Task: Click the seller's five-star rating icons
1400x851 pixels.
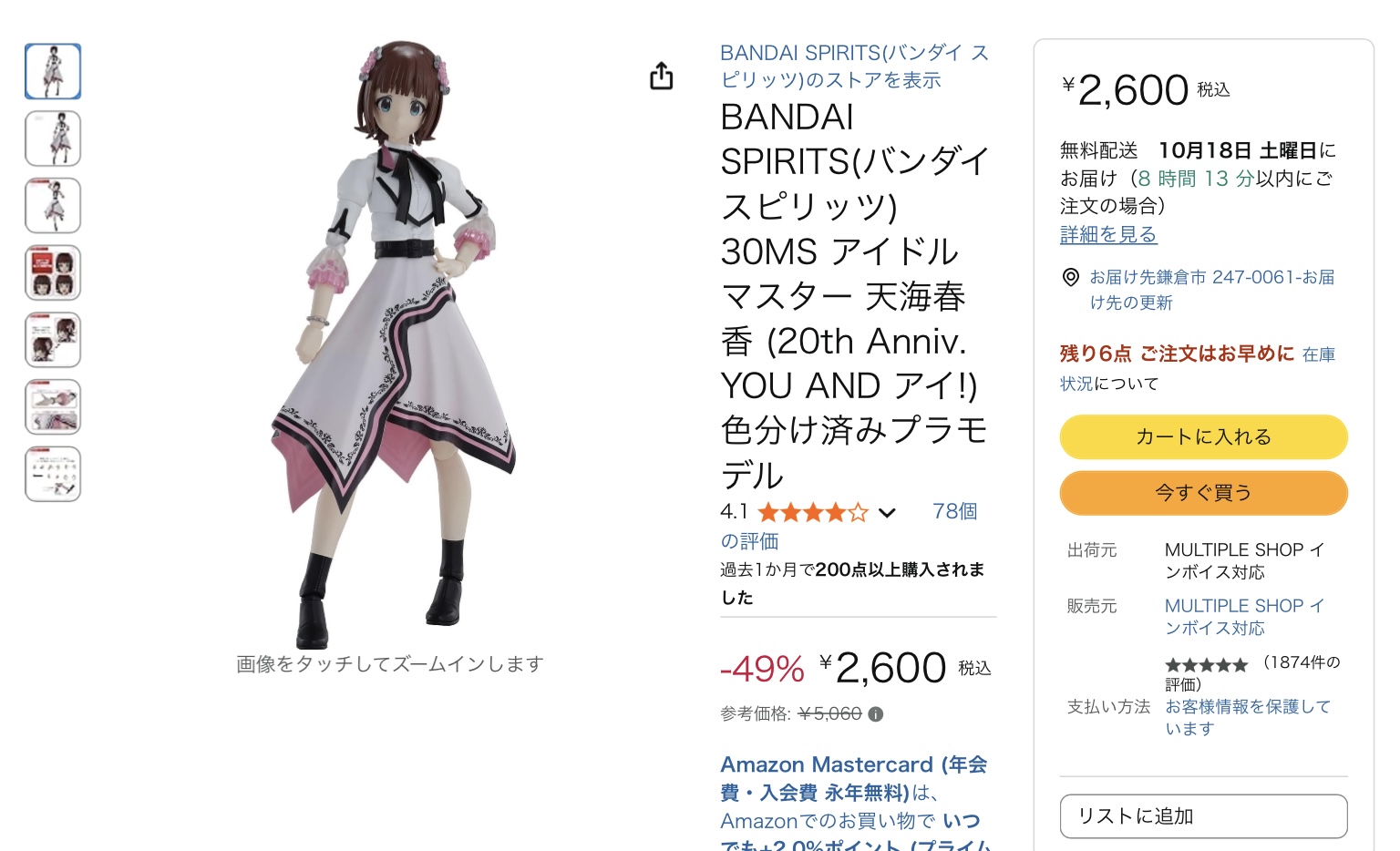Action: 1206,665
